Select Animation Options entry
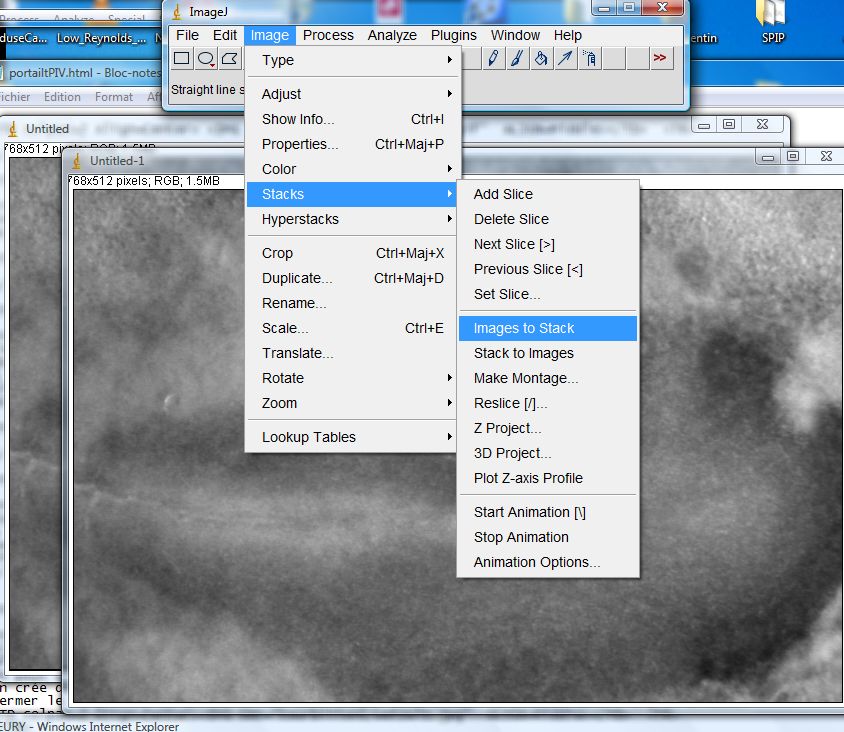 pyautogui.click(x=537, y=562)
